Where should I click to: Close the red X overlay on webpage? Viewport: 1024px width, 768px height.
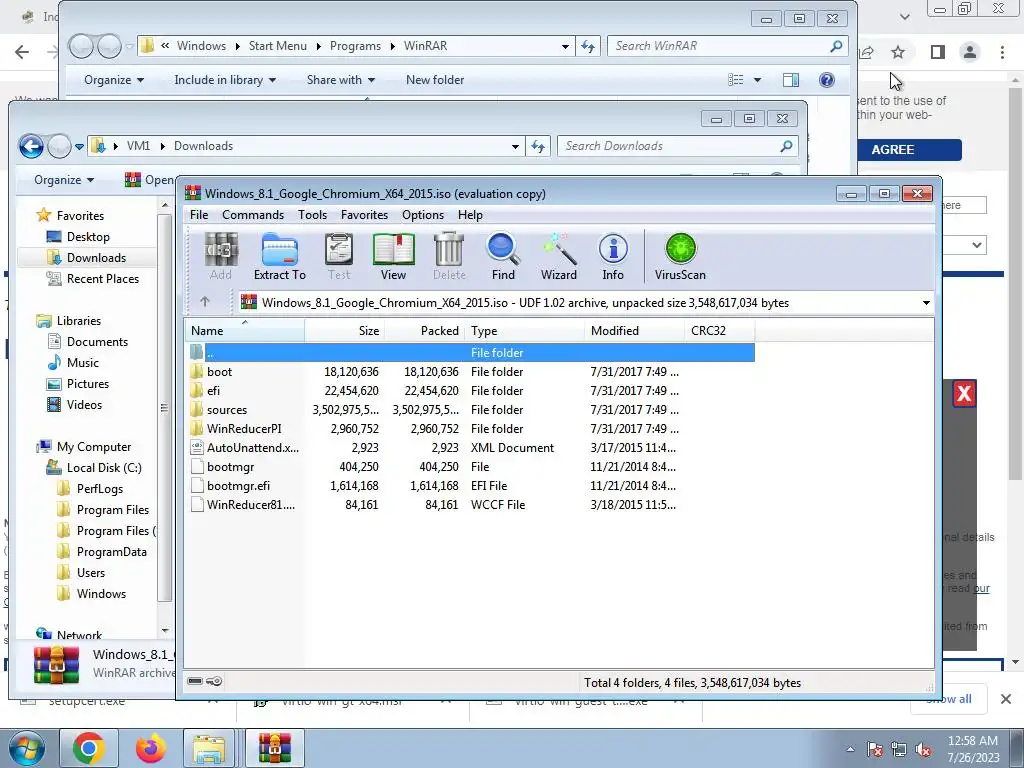click(x=964, y=394)
